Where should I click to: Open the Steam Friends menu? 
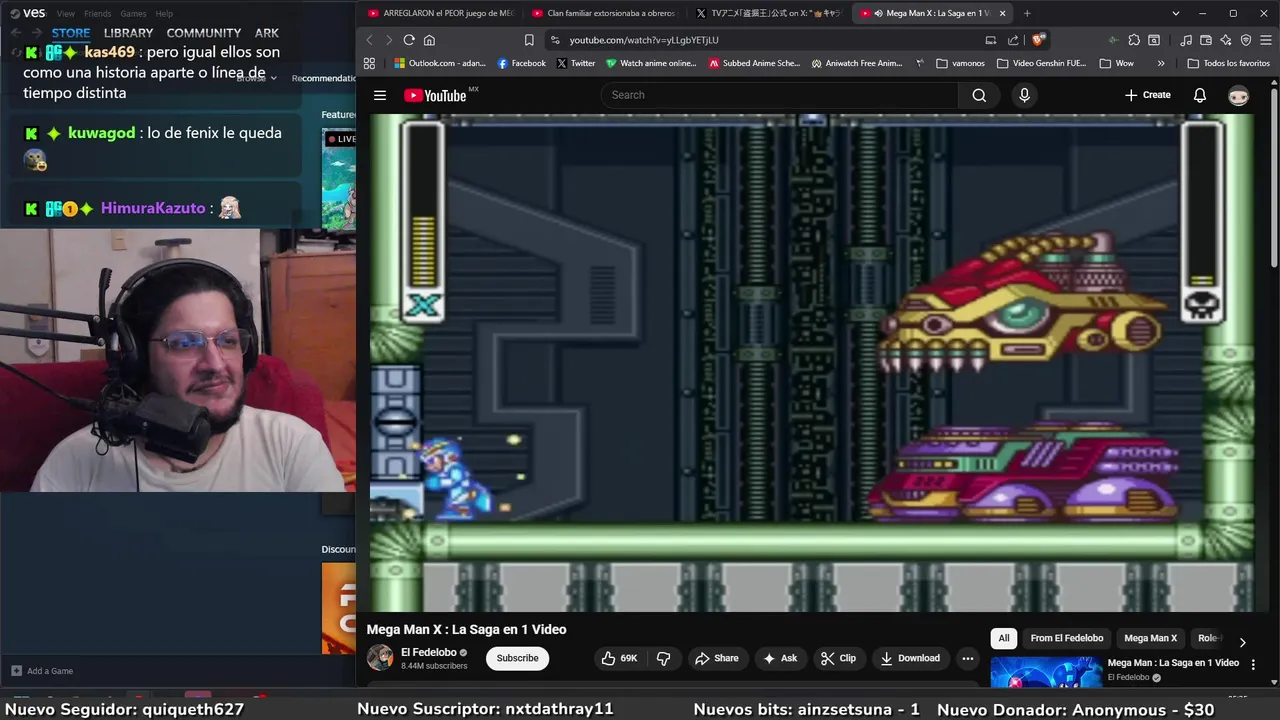98,14
